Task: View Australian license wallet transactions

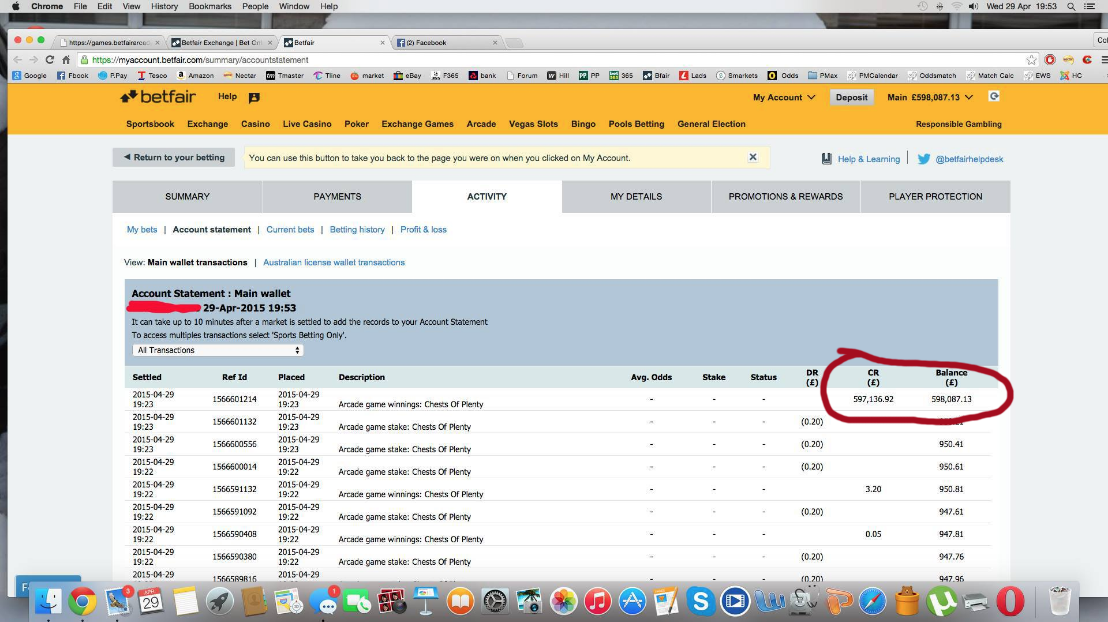Action: coord(334,262)
